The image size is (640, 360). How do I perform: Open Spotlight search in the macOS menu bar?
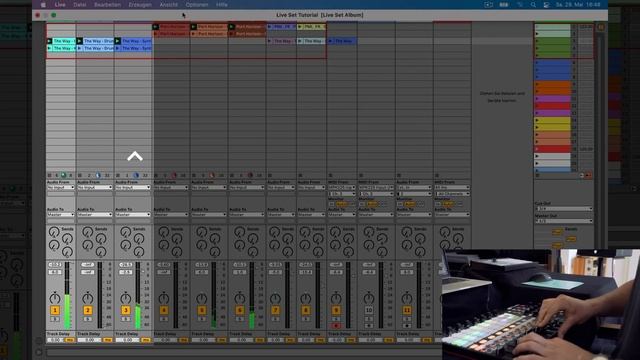pyautogui.click(x=533, y=5)
